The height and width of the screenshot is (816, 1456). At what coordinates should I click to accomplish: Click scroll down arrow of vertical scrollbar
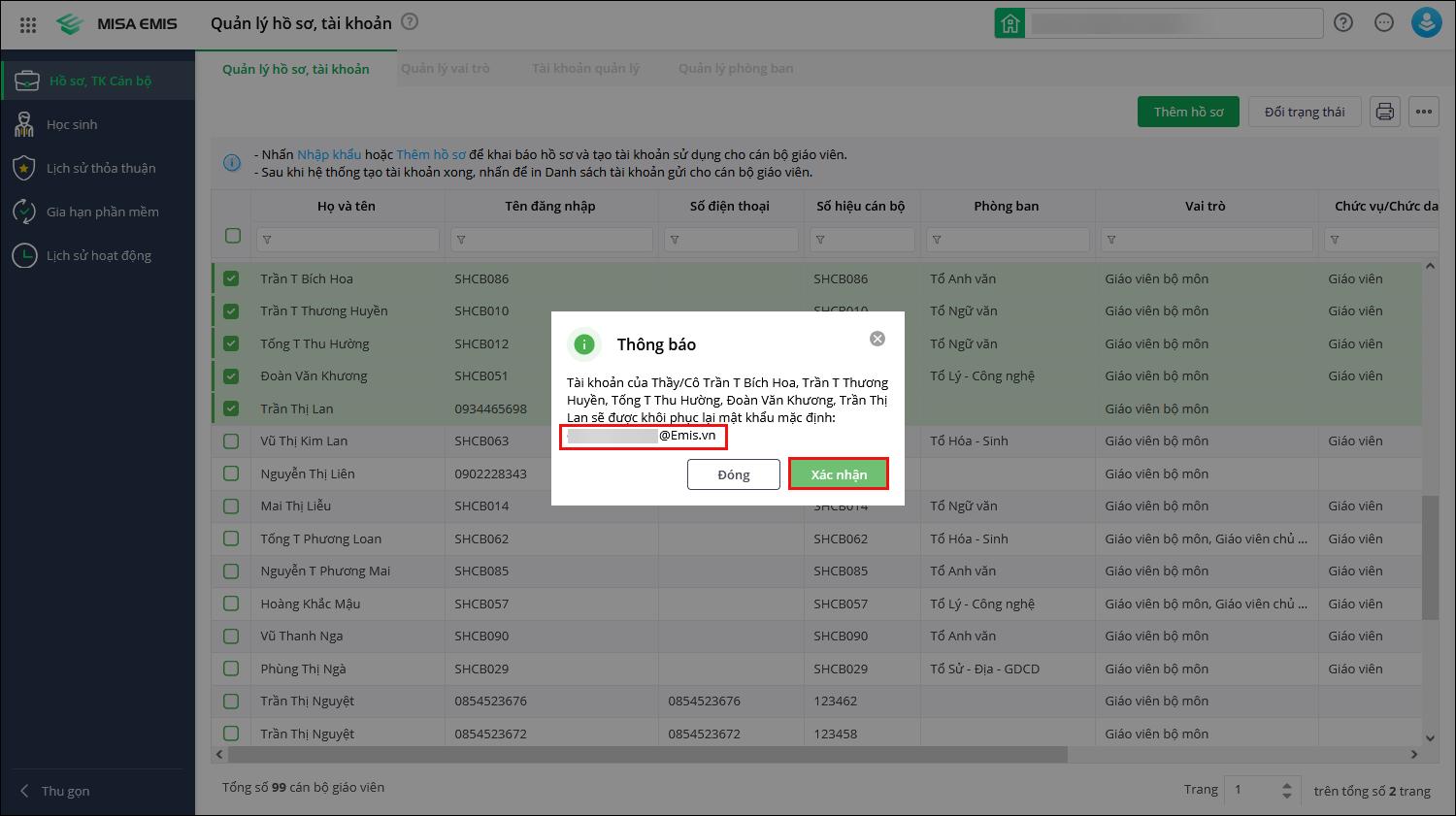click(x=1430, y=738)
